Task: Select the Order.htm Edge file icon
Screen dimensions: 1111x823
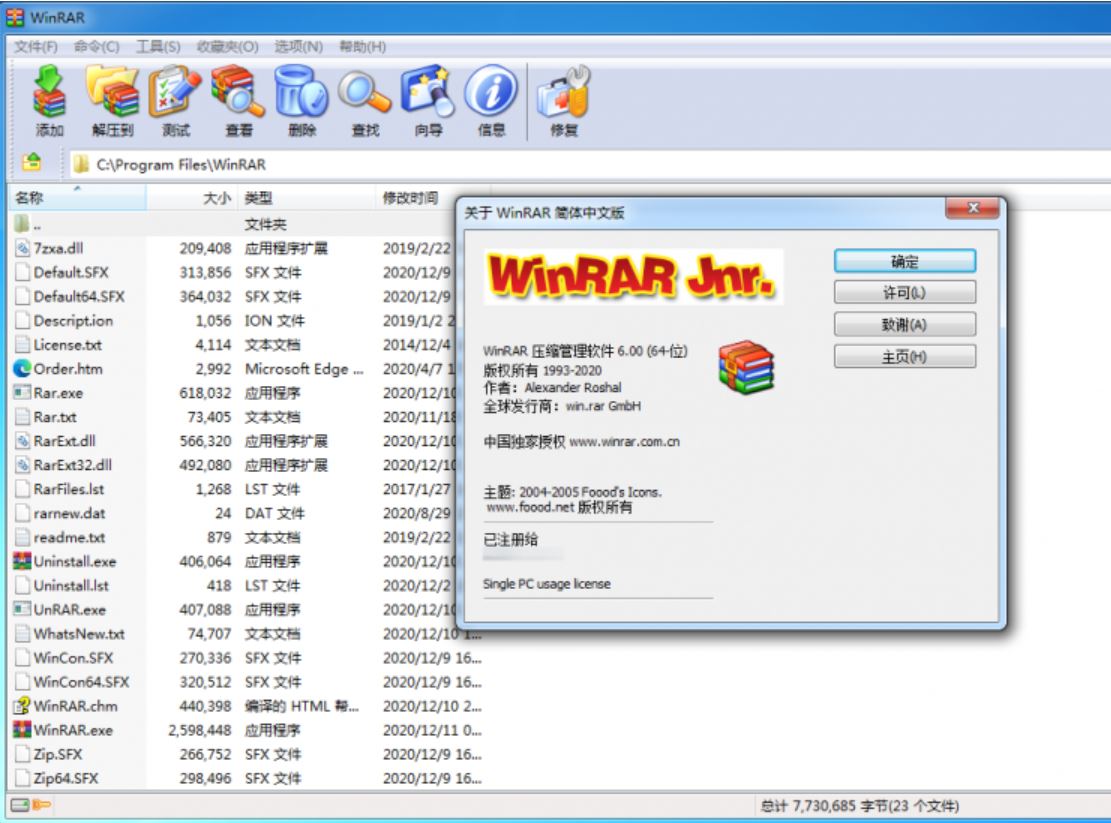Action: [x=22, y=368]
